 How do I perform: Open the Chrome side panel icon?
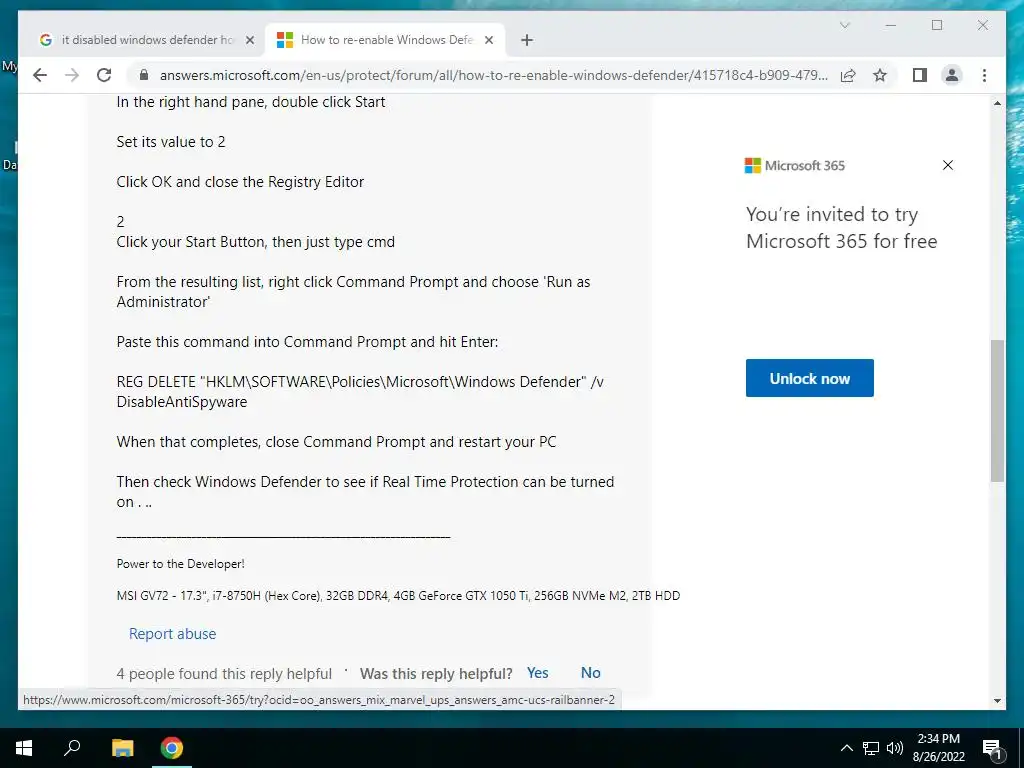(x=920, y=75)
